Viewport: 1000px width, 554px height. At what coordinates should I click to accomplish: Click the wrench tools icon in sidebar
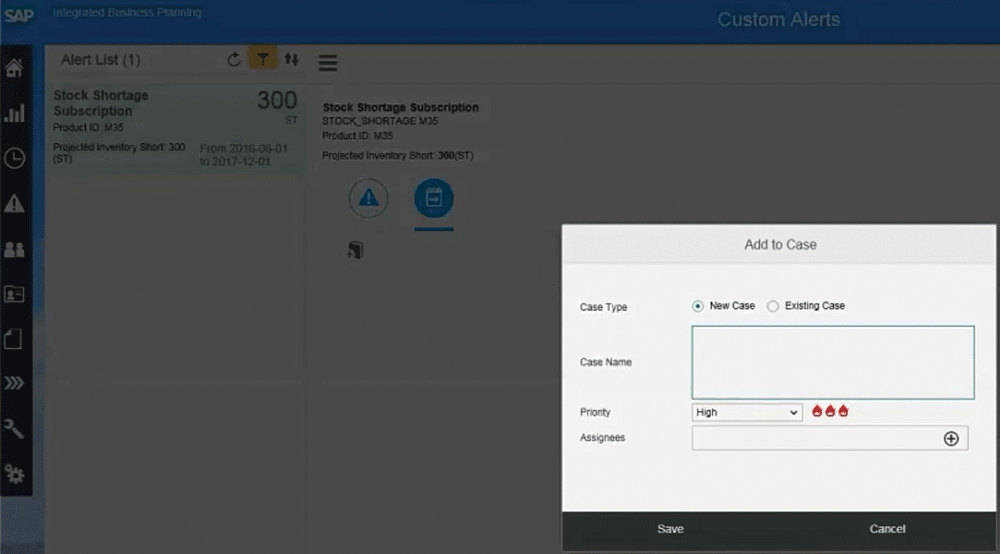coord(14,429)
